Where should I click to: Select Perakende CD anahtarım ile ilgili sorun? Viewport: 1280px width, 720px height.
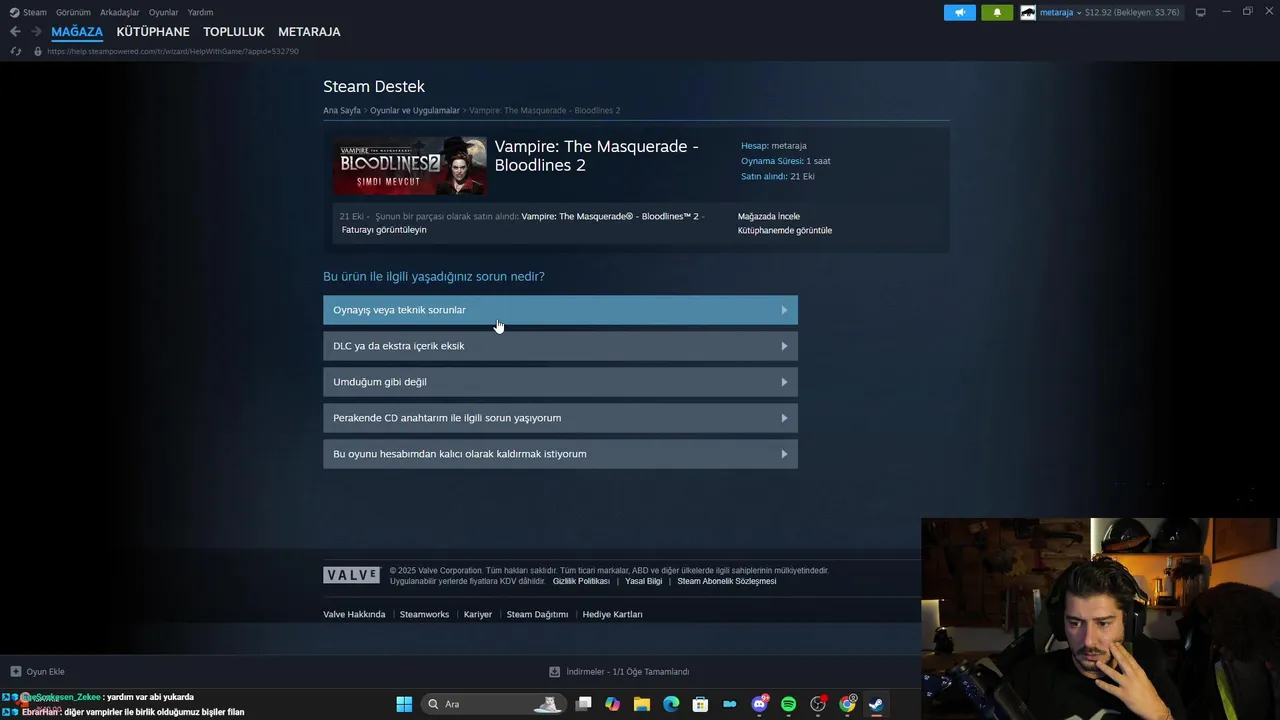(x=560, y=418)
